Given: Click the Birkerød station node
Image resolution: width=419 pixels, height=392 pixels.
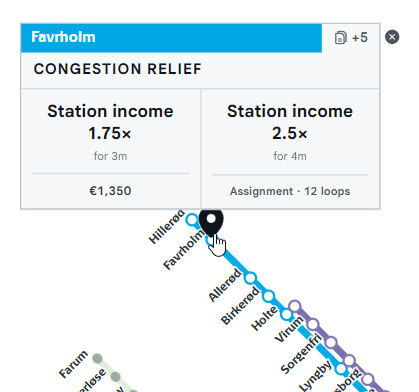Looking at the screenshot, I should [268, 296].
